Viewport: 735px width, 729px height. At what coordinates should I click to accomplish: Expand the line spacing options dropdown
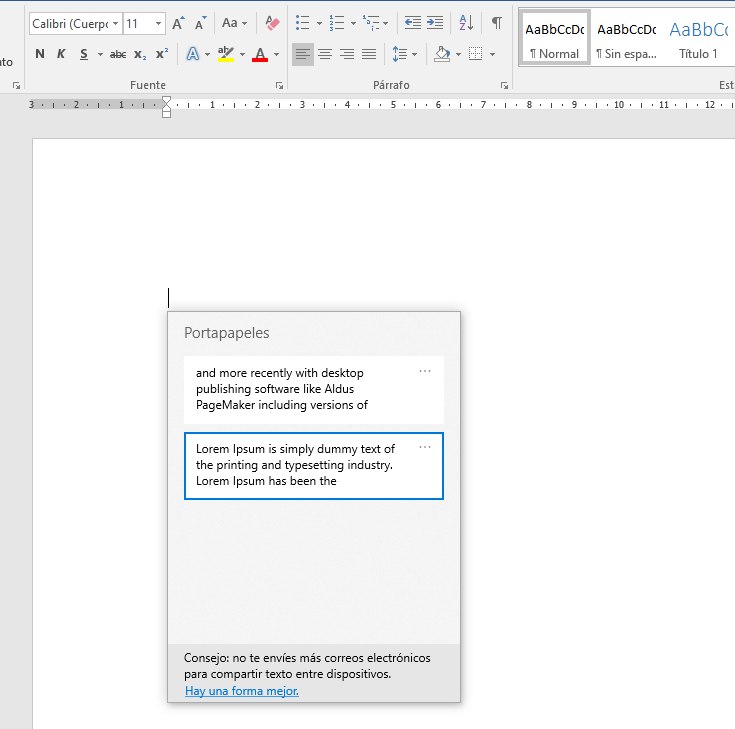click(x=415, y=54)
